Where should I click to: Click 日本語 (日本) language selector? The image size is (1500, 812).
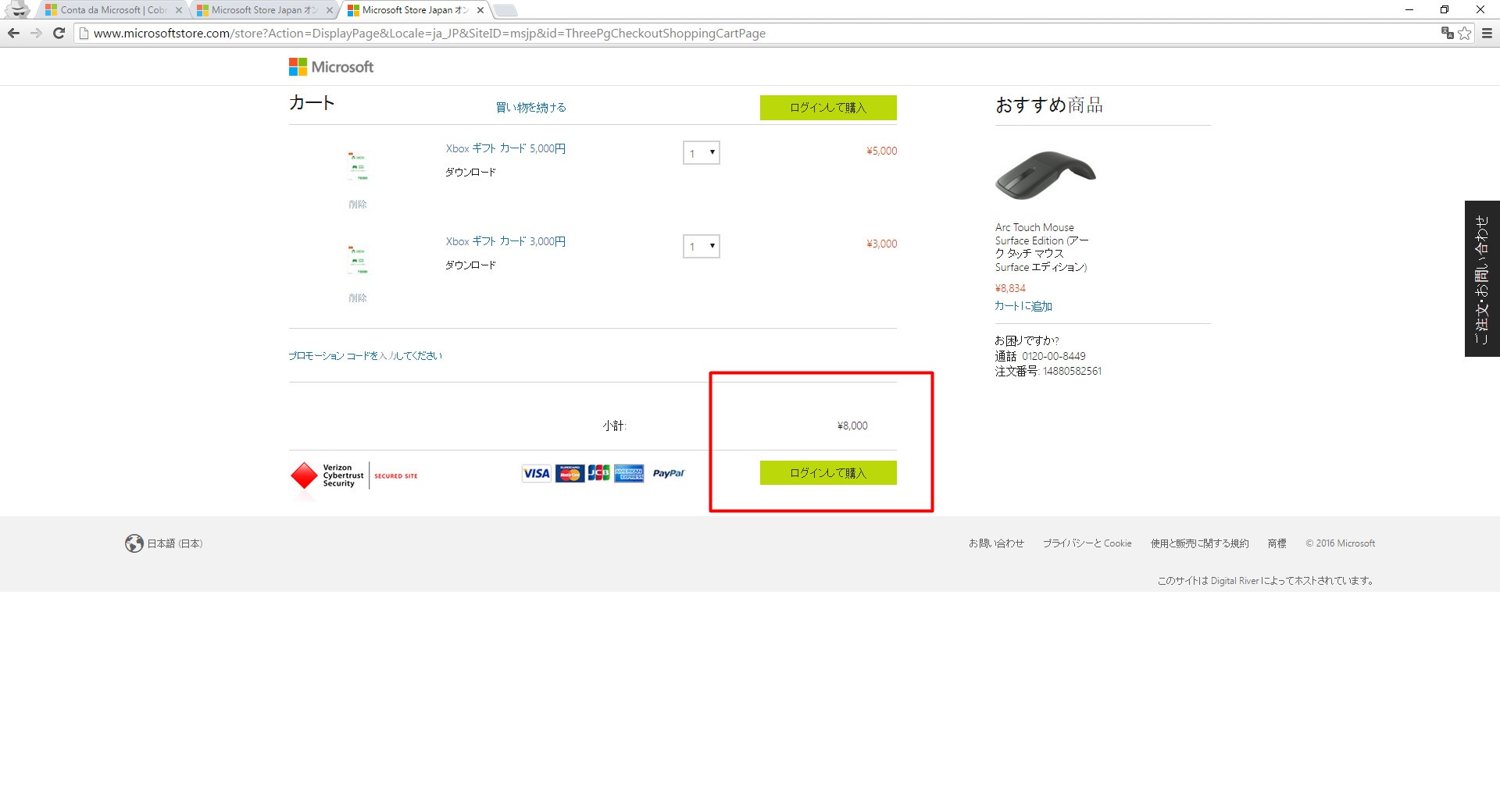(x=175, y=543)
